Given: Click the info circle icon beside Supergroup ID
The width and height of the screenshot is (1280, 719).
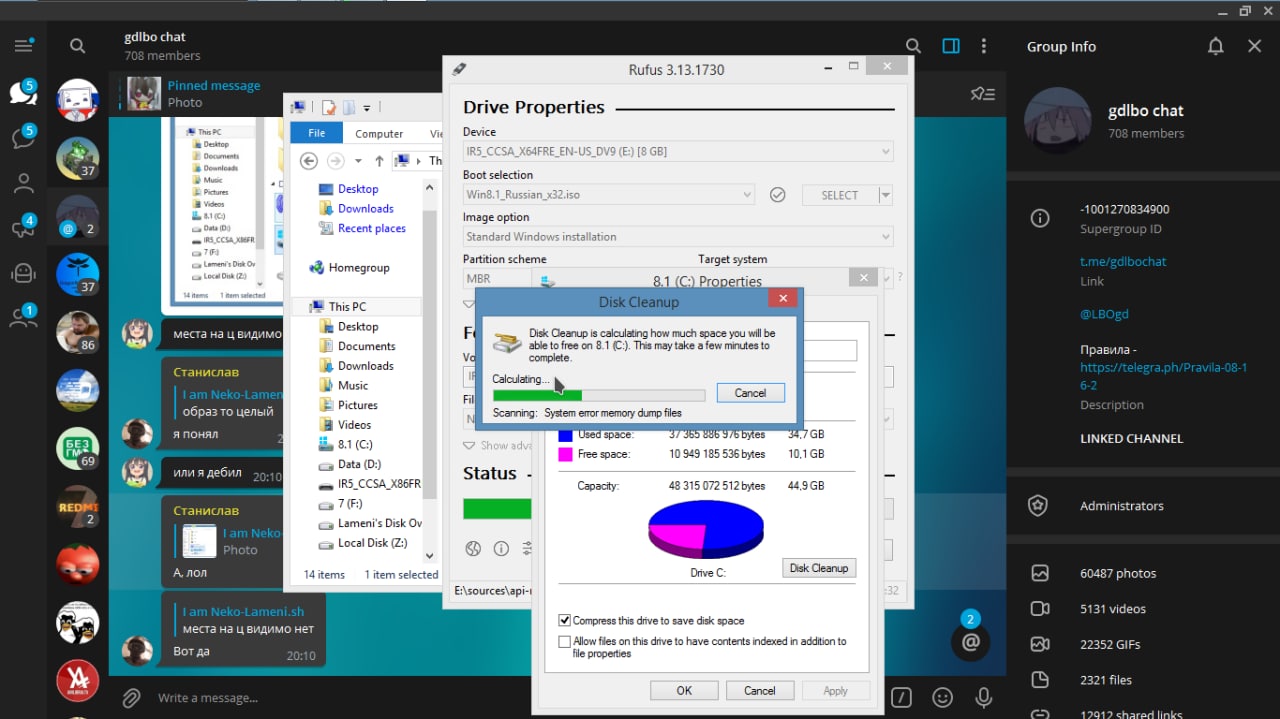Looking at the screenshot, I should [1040, 218].
